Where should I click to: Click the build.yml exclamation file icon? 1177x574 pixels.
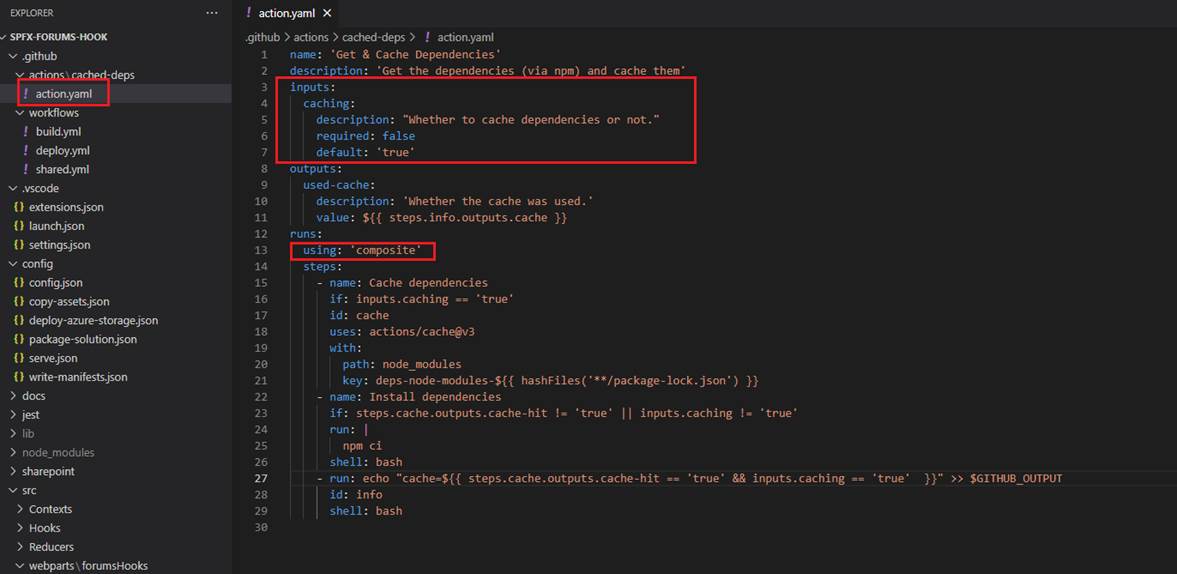[x=26, y=132]
